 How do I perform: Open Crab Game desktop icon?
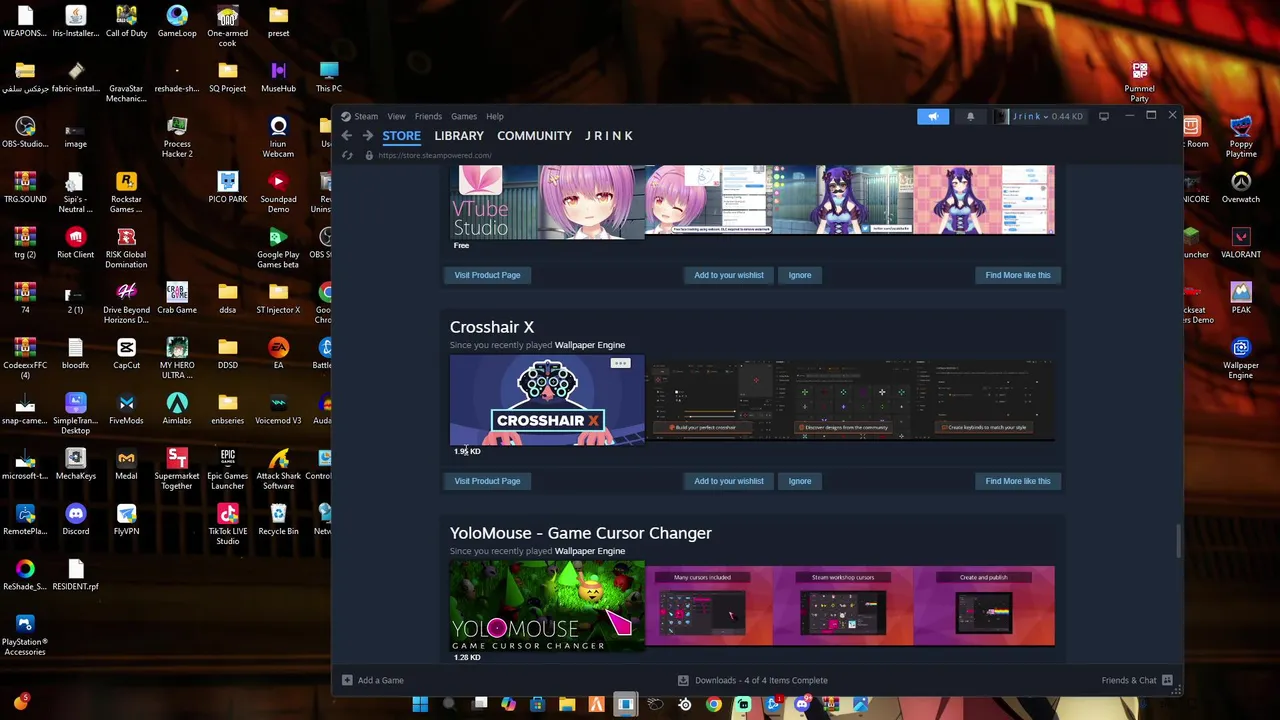[177, 298]
